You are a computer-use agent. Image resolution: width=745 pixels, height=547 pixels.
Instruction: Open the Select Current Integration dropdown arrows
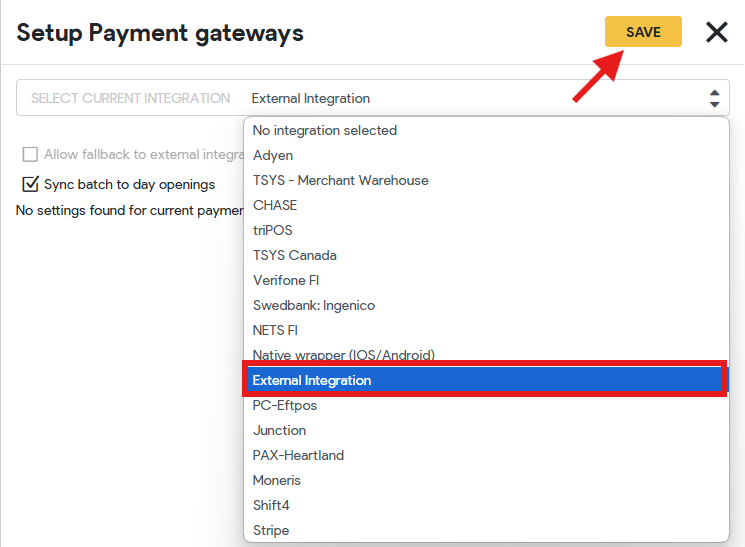click(714, 98)
